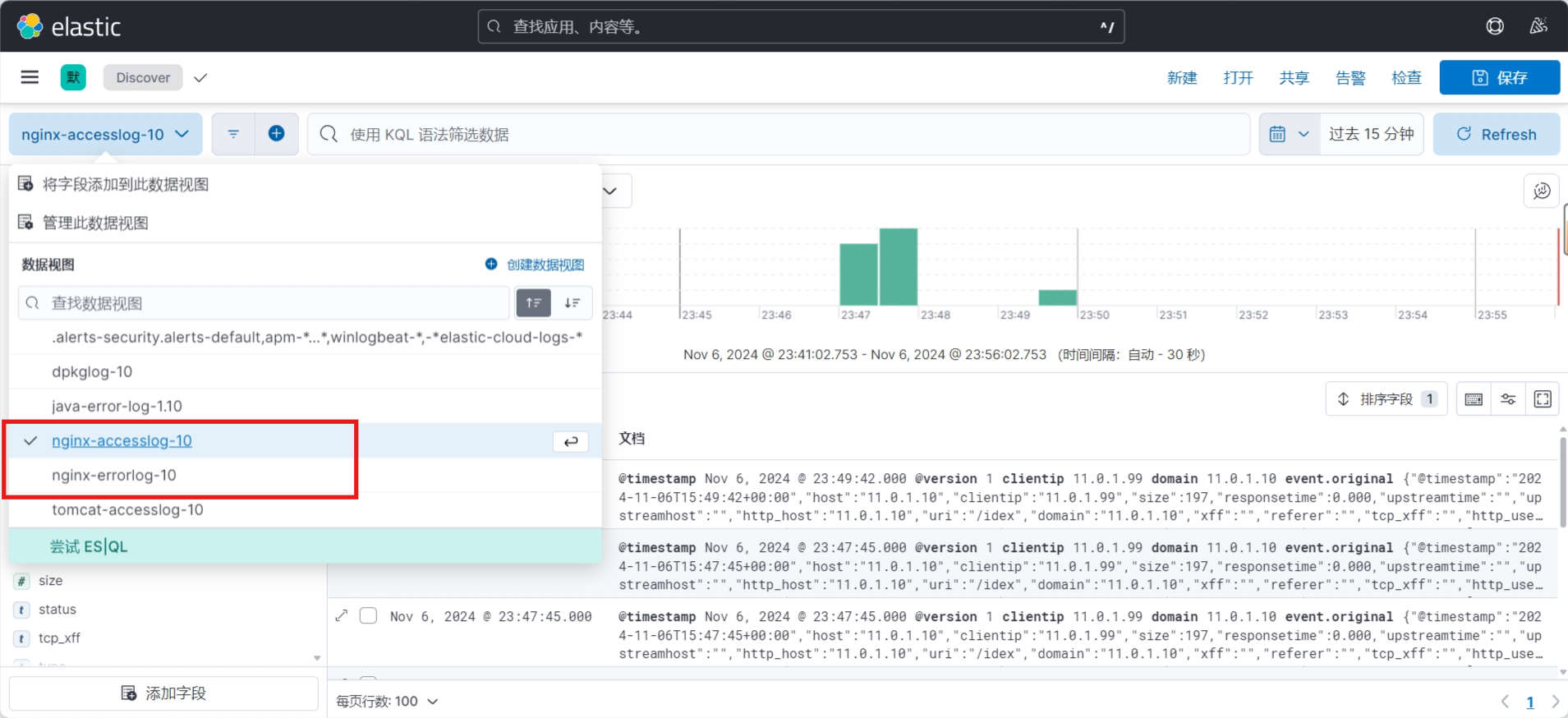This screenshot has height=718, width=1568.
Task: Click the size number field icon
Action: point(21,581)
